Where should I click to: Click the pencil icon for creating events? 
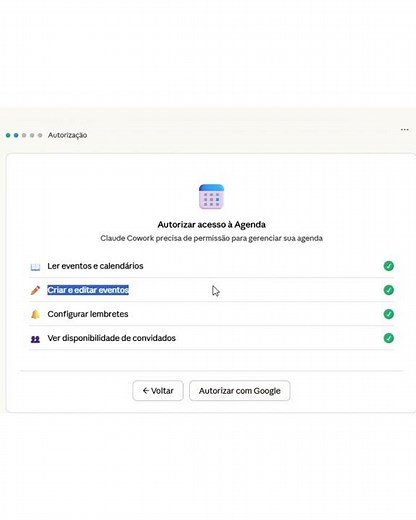click(35, 290)
